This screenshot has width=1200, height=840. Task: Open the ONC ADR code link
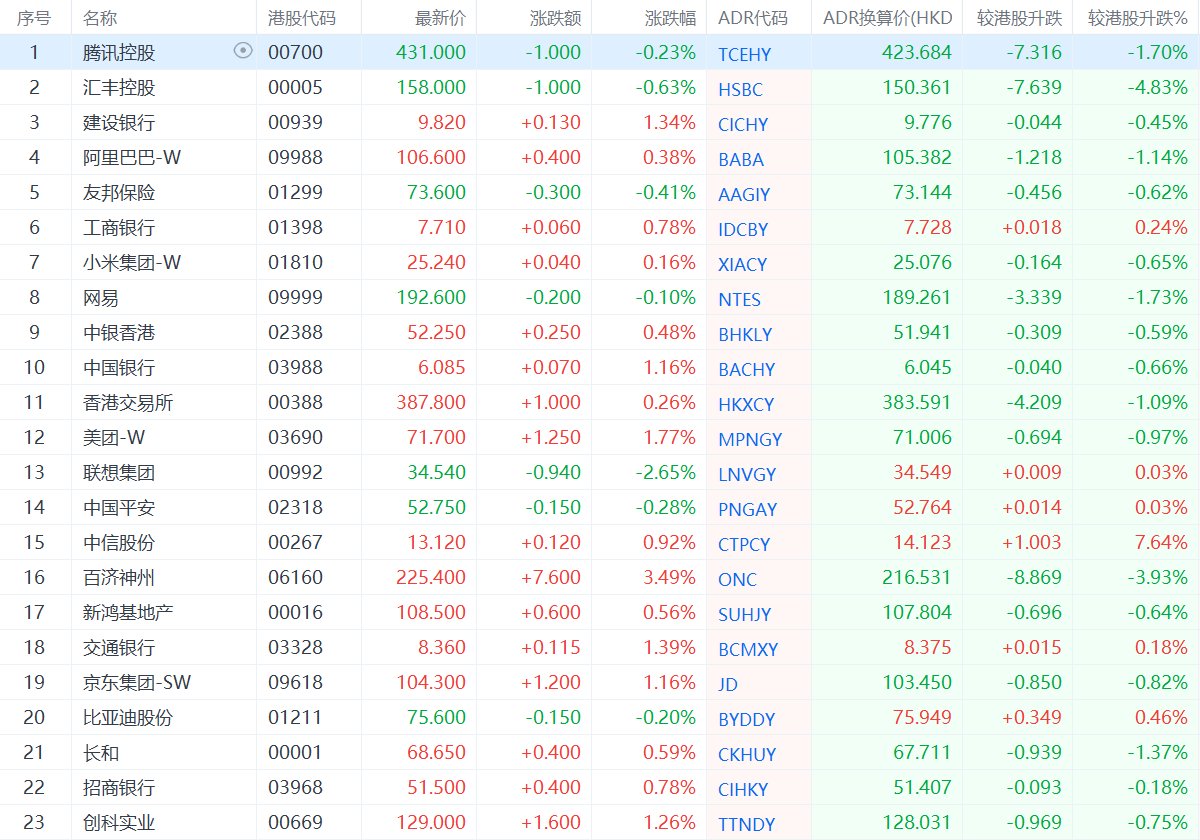pos(737,579)
